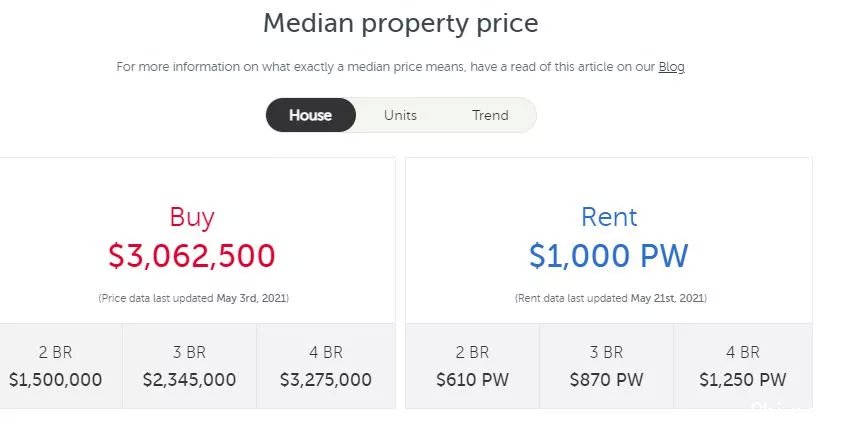Open the Blog link
This screenshot has width=861, height=424.
coord(671,67)
